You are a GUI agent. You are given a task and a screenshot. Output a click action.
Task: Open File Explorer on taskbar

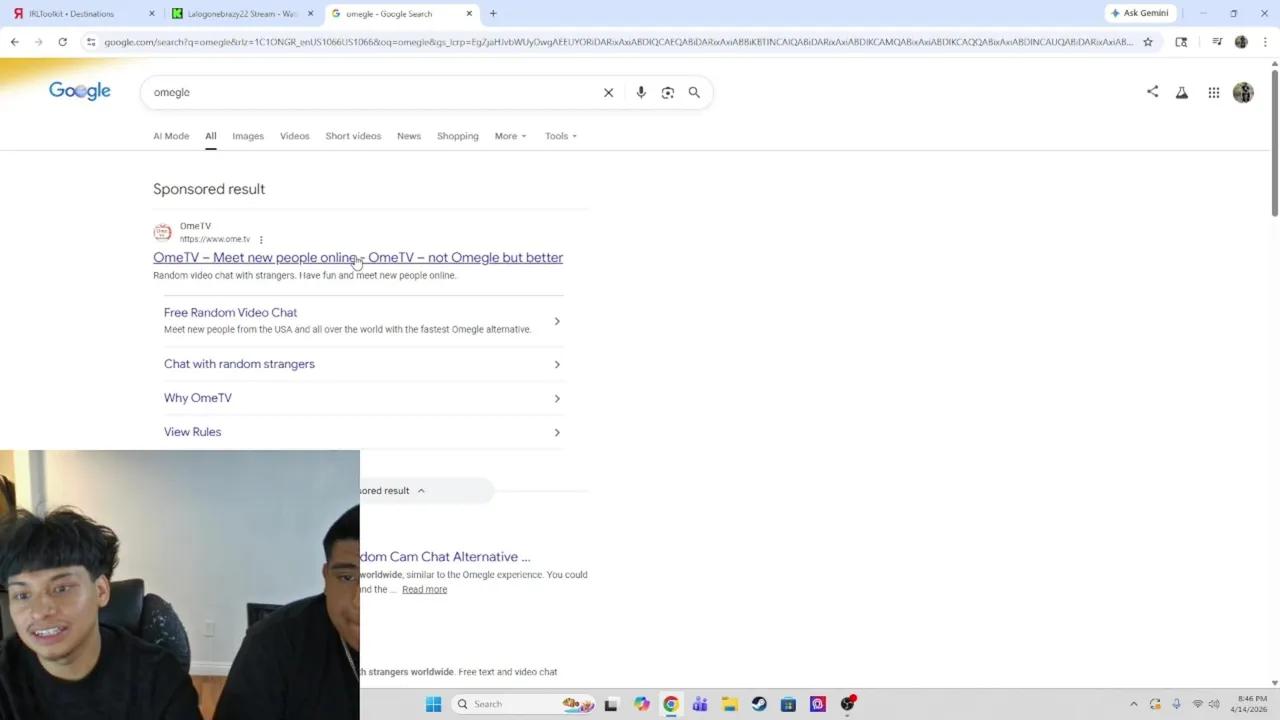730,704
